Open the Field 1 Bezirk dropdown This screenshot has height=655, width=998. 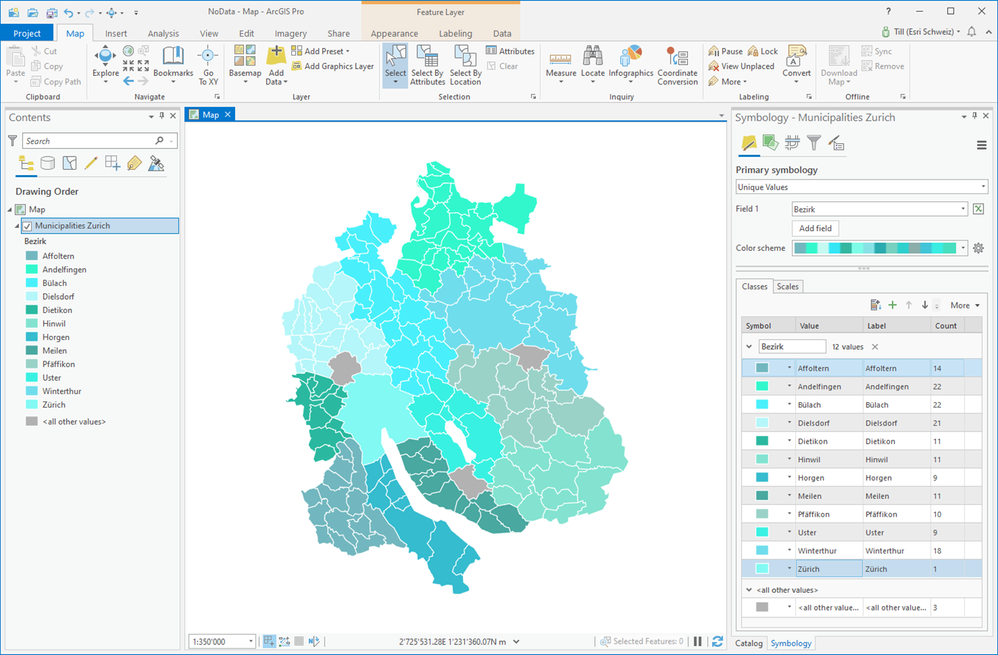(x=880, y=209)
